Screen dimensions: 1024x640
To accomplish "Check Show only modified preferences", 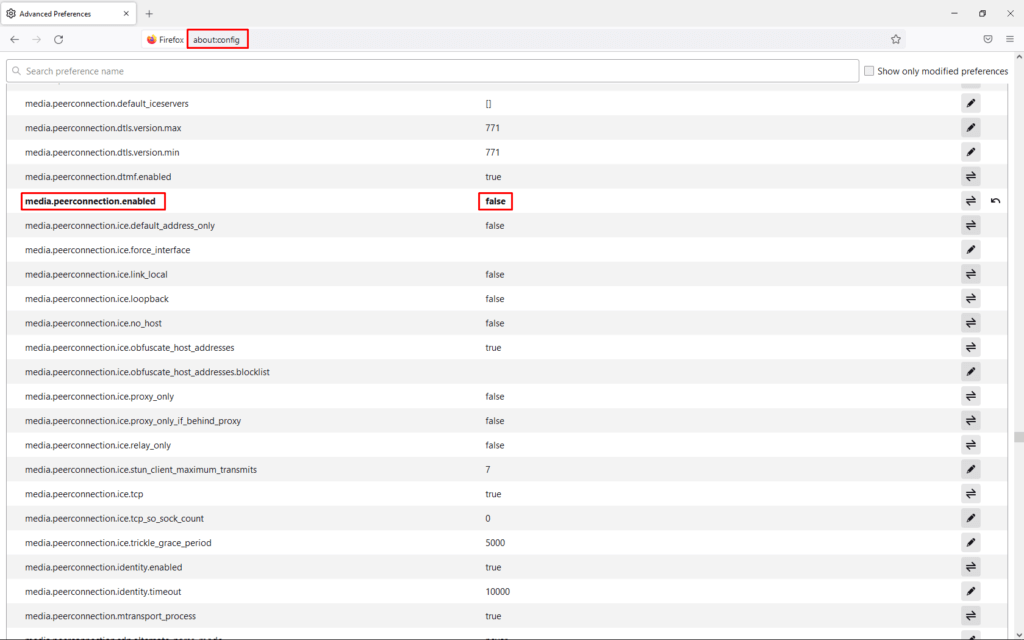I will [x=869, y=70].
